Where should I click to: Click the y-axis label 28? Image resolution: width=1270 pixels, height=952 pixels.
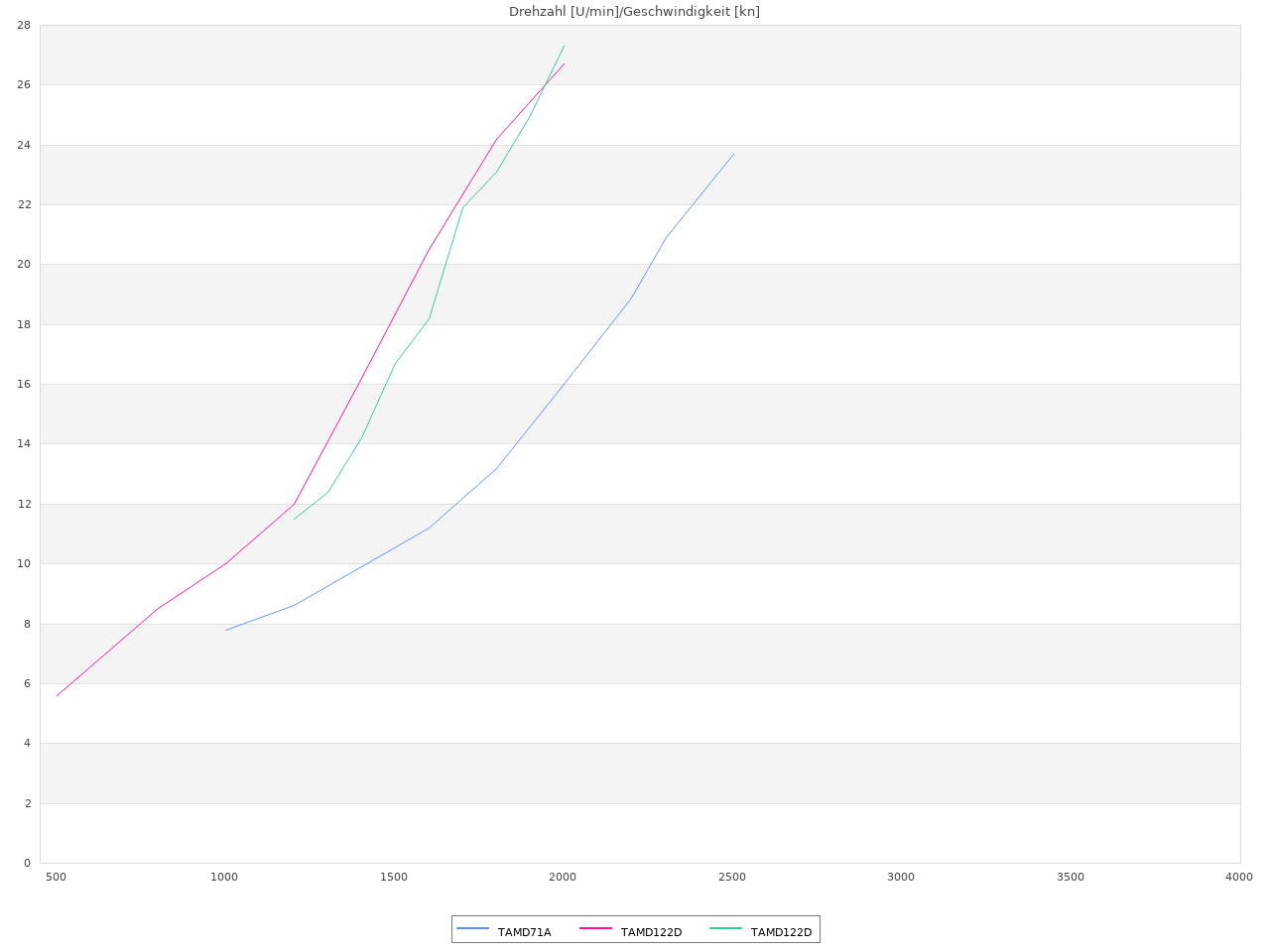coord(24,25)
